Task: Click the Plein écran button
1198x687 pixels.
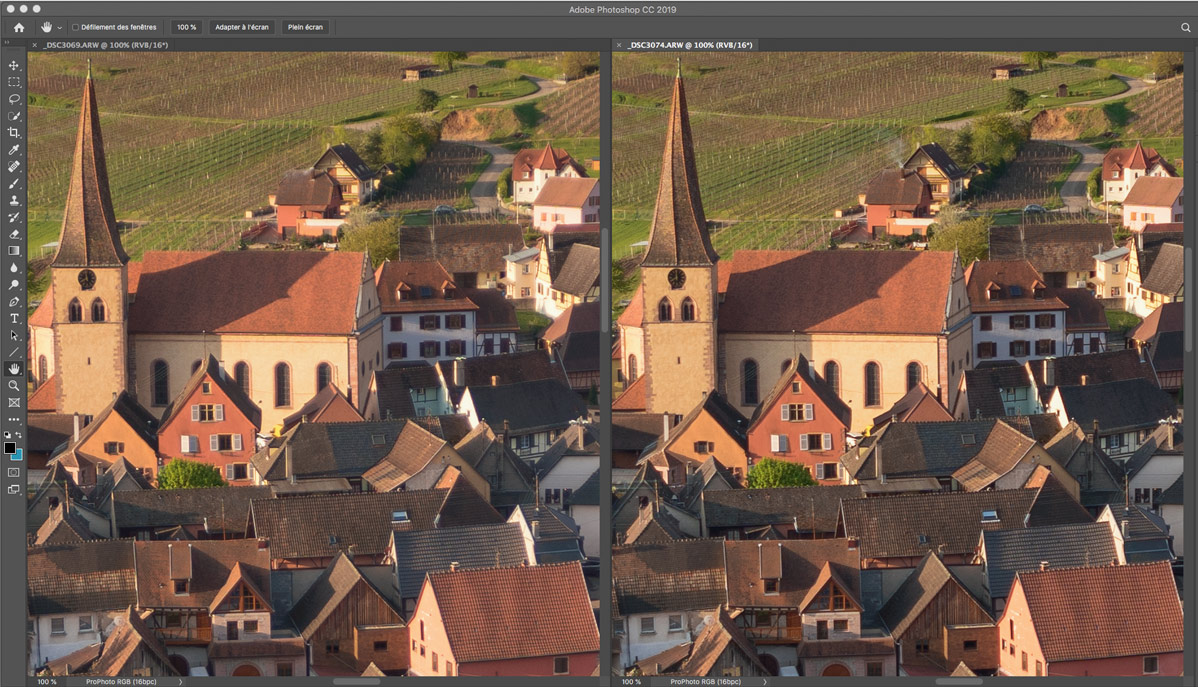Action: click(305, 27)
